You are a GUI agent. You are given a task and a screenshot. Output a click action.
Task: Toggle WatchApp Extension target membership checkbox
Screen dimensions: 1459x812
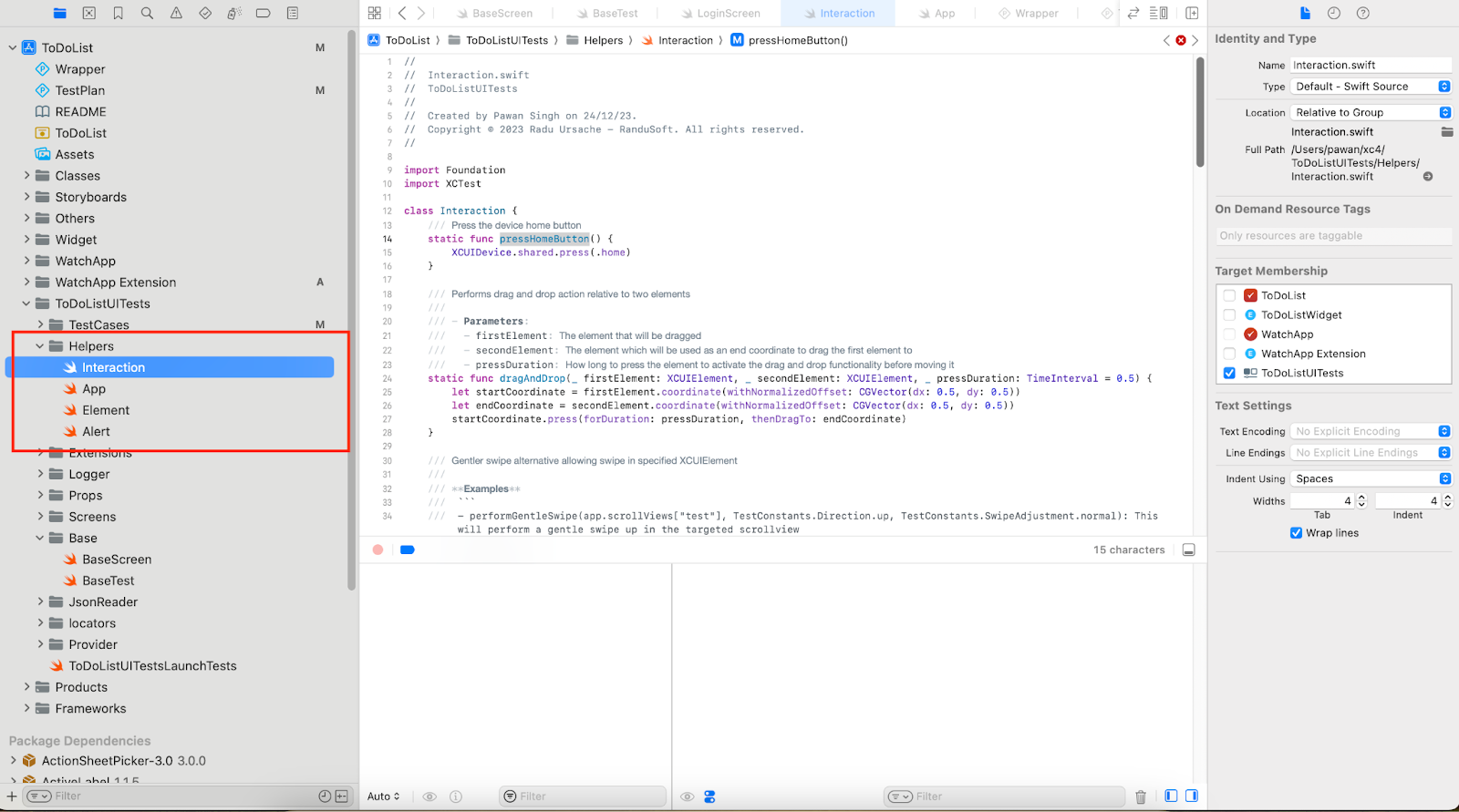coord(1229,354)
